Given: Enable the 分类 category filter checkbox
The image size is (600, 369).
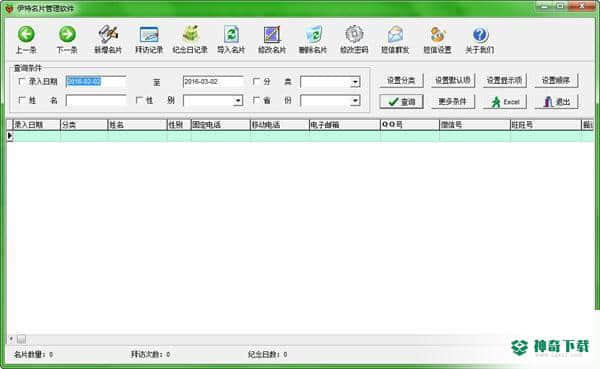Looking at the screenshot, I should 256,81.
